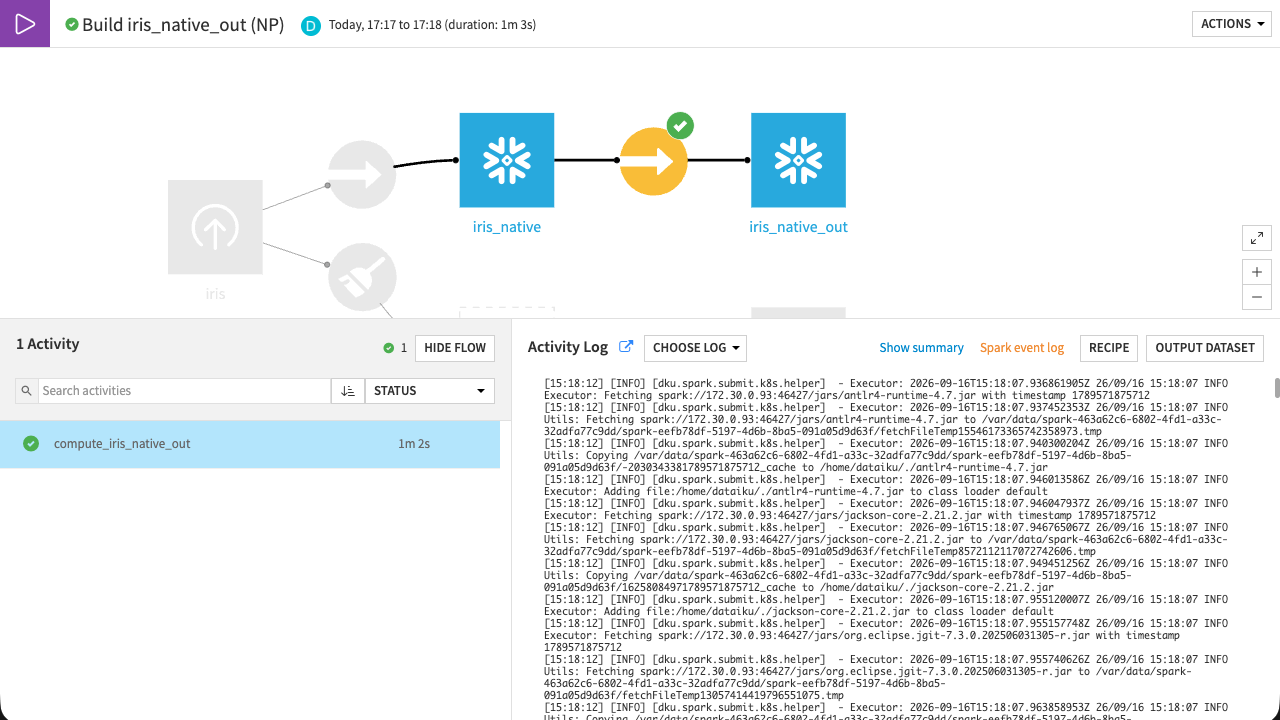Click the iris_native label
The image size is (1280, 720).
(x=507, y=227)
